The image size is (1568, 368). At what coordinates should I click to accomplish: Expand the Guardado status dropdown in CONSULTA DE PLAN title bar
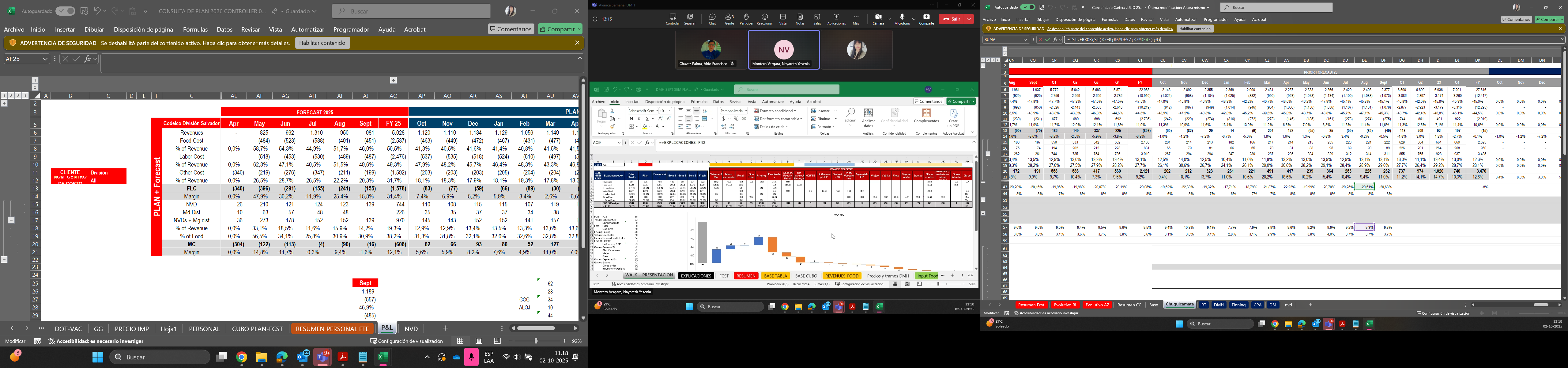[314, 11]
